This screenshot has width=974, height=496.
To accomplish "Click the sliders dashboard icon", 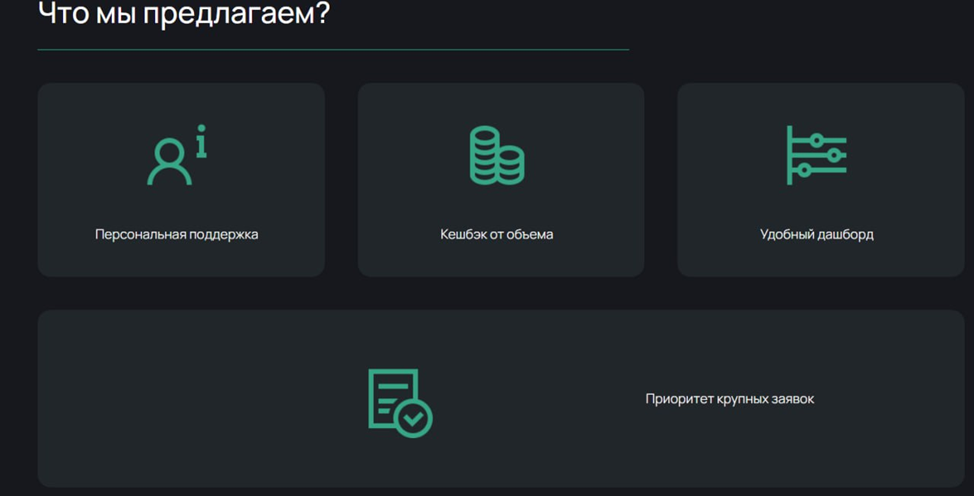I will click(817, 155).
